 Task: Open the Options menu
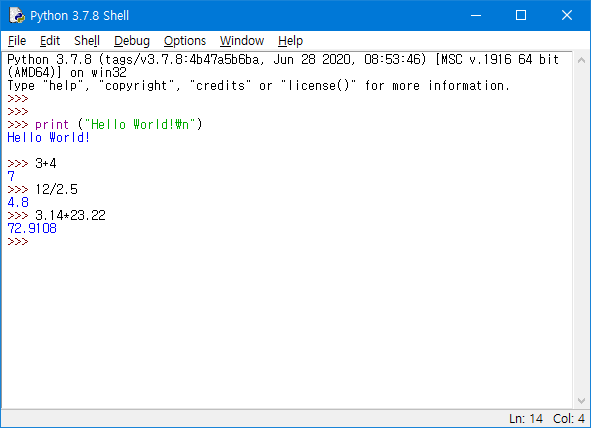[x=185, y=41]
